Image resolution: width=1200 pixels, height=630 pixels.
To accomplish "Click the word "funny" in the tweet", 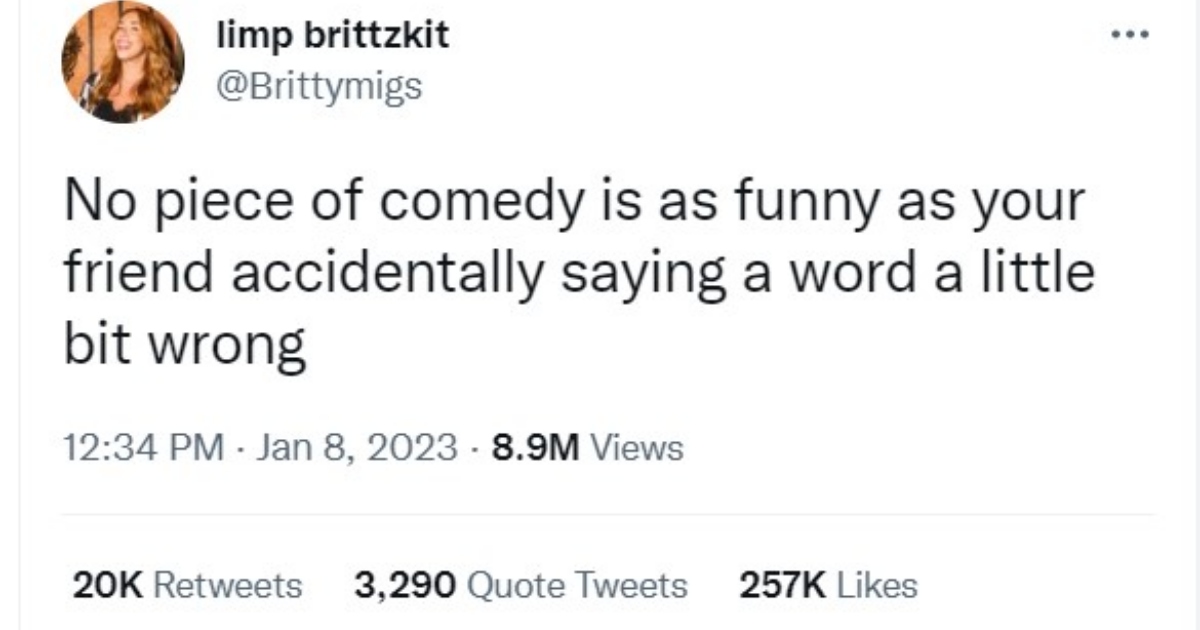I will click(799, 206).
